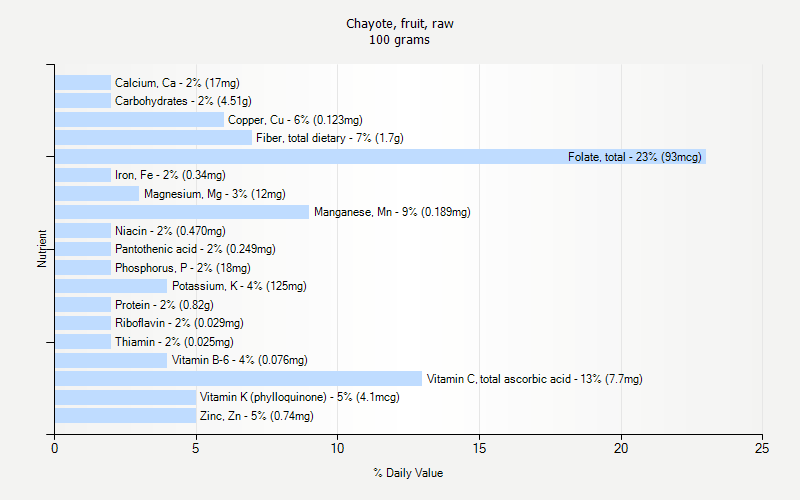Click the Nutrient y-axis title
The height and width of the screenshot is (500, 800).
pyautogui.click(x=43, y=249)
